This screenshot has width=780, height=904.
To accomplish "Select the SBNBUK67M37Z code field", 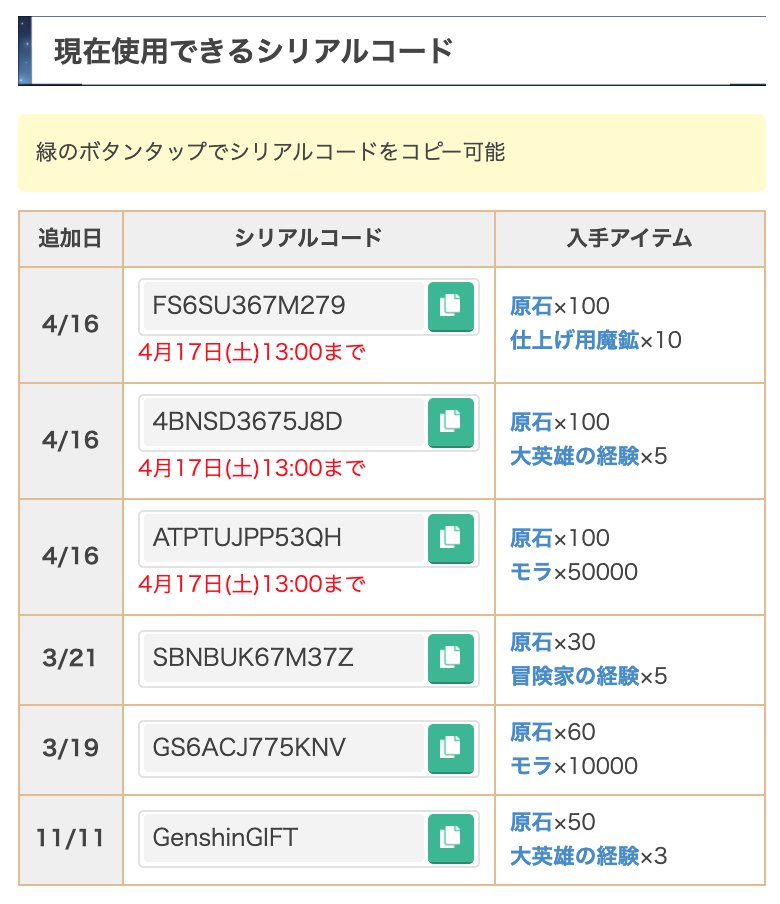I will point(284,658).
